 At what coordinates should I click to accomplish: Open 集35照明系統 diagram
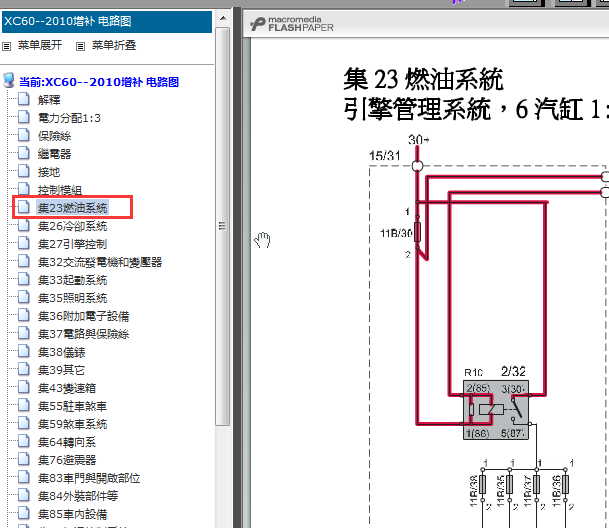click(x=72, y=298)
